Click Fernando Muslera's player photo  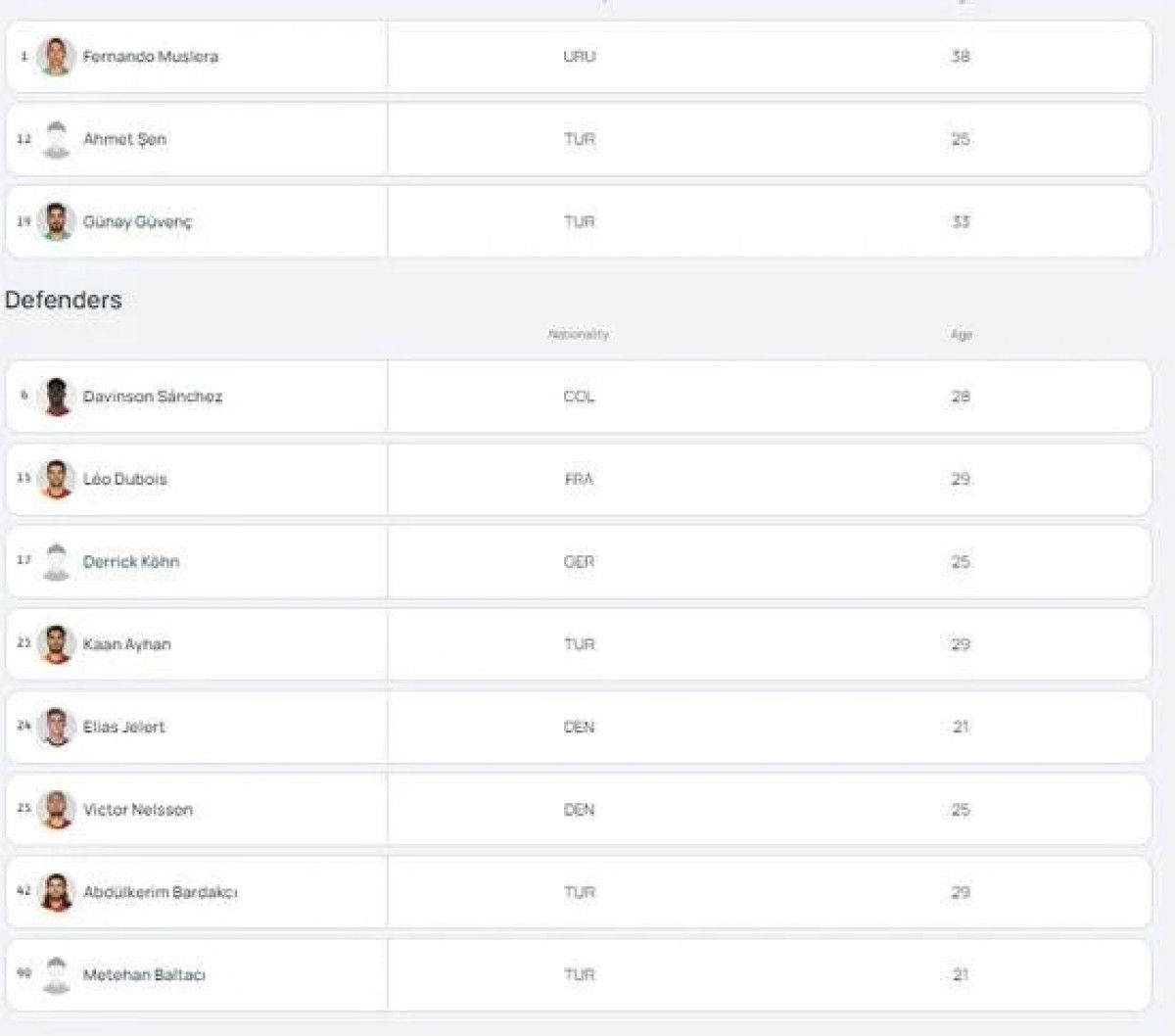pyautogui.click(x=56, y=57)
